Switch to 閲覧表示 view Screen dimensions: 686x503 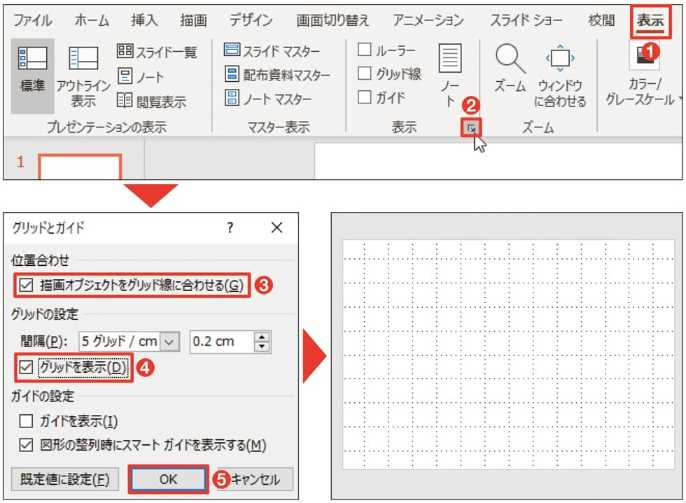click(x=152, y=101)
